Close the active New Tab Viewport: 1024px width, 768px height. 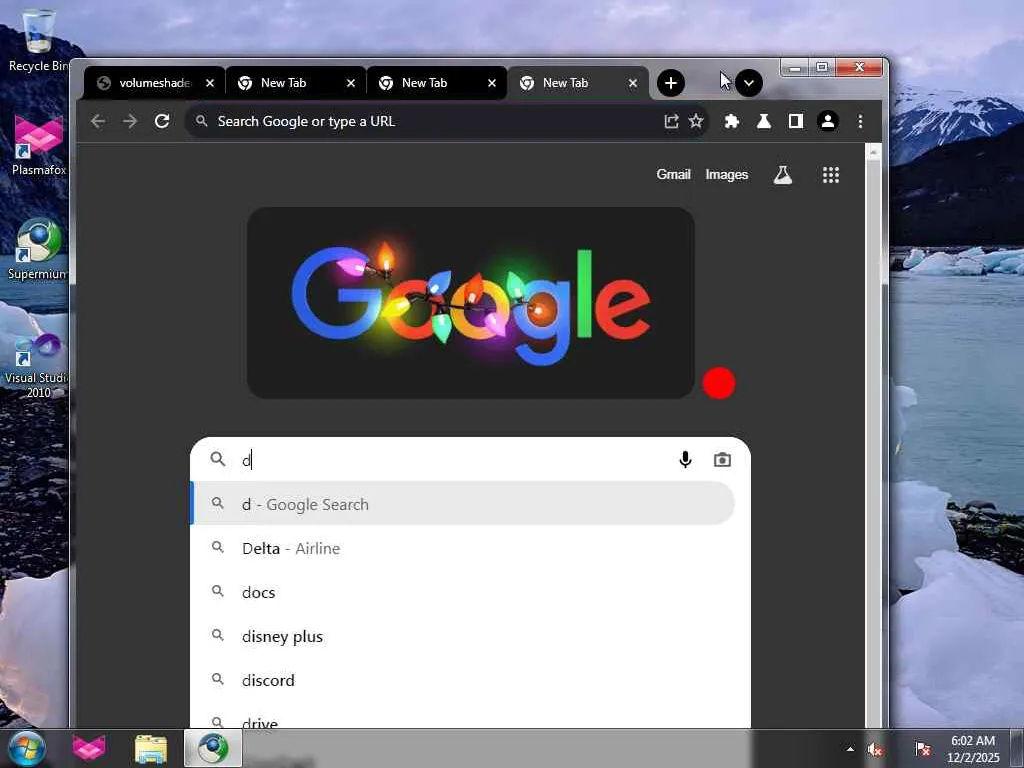[632, 83]
